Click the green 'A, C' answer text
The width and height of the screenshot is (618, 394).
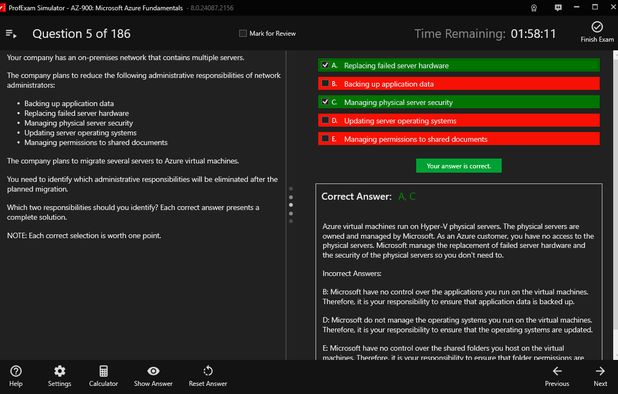(407, 197)
